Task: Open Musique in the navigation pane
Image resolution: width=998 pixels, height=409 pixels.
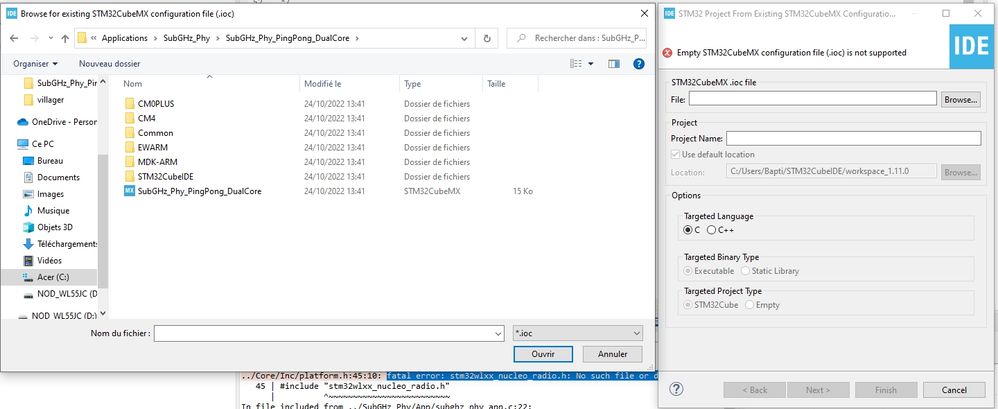Action: pos(53,211)
